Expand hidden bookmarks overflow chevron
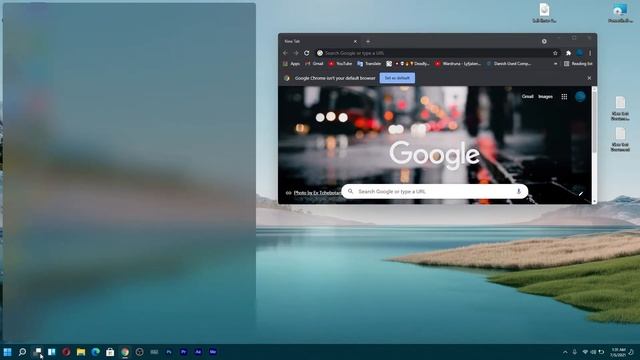Viewport: 640px width, 360px height. (x=555, y=64)
